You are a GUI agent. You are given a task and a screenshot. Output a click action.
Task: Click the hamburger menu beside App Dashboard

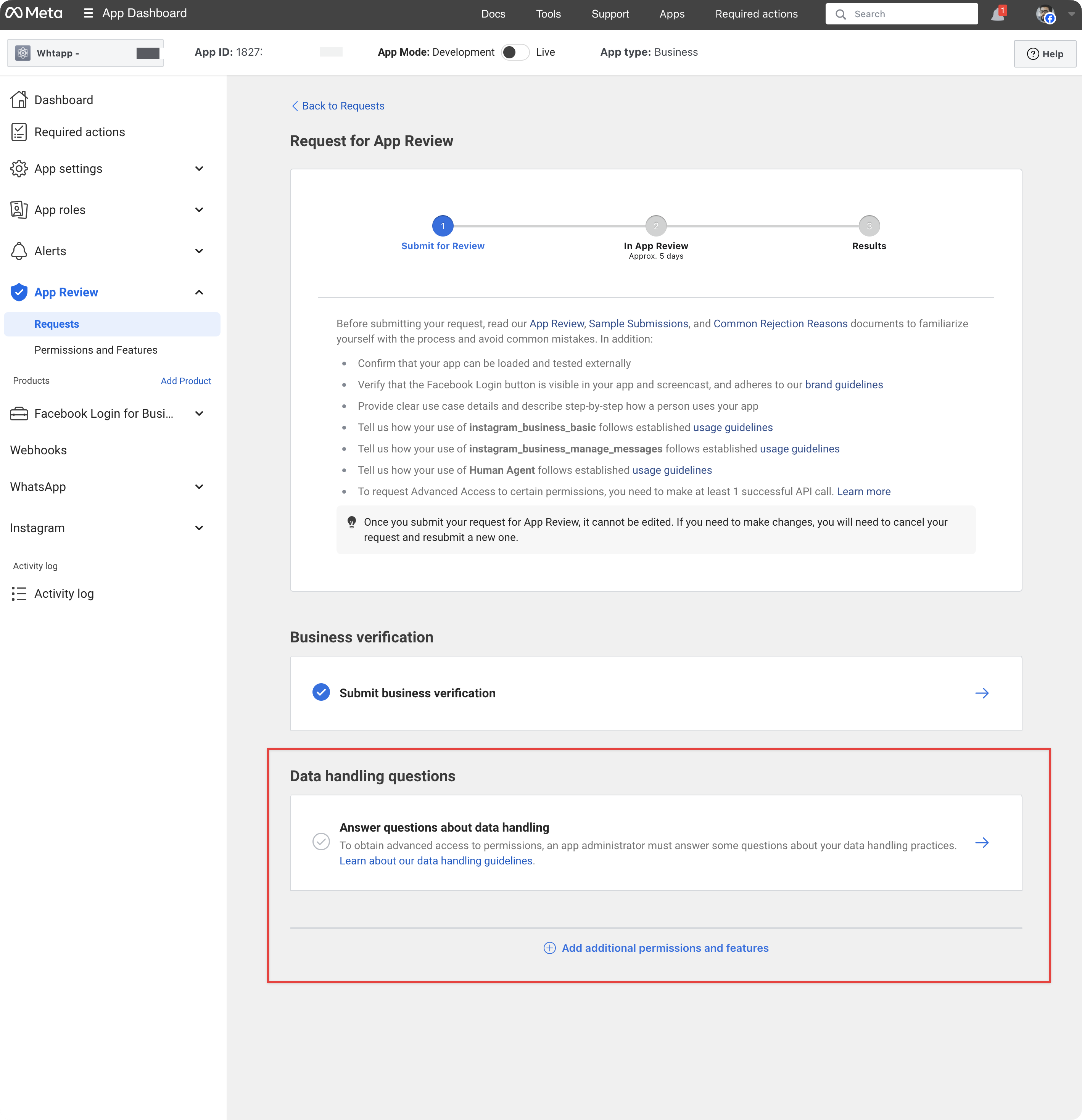coord(88,13)
